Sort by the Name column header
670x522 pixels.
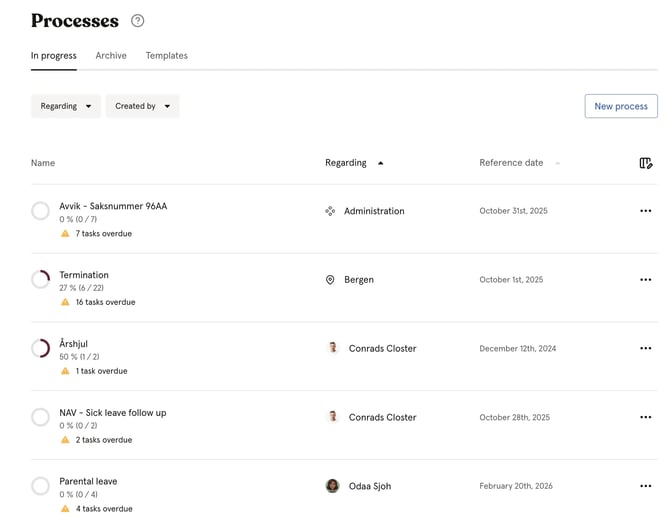pos(43,163)
